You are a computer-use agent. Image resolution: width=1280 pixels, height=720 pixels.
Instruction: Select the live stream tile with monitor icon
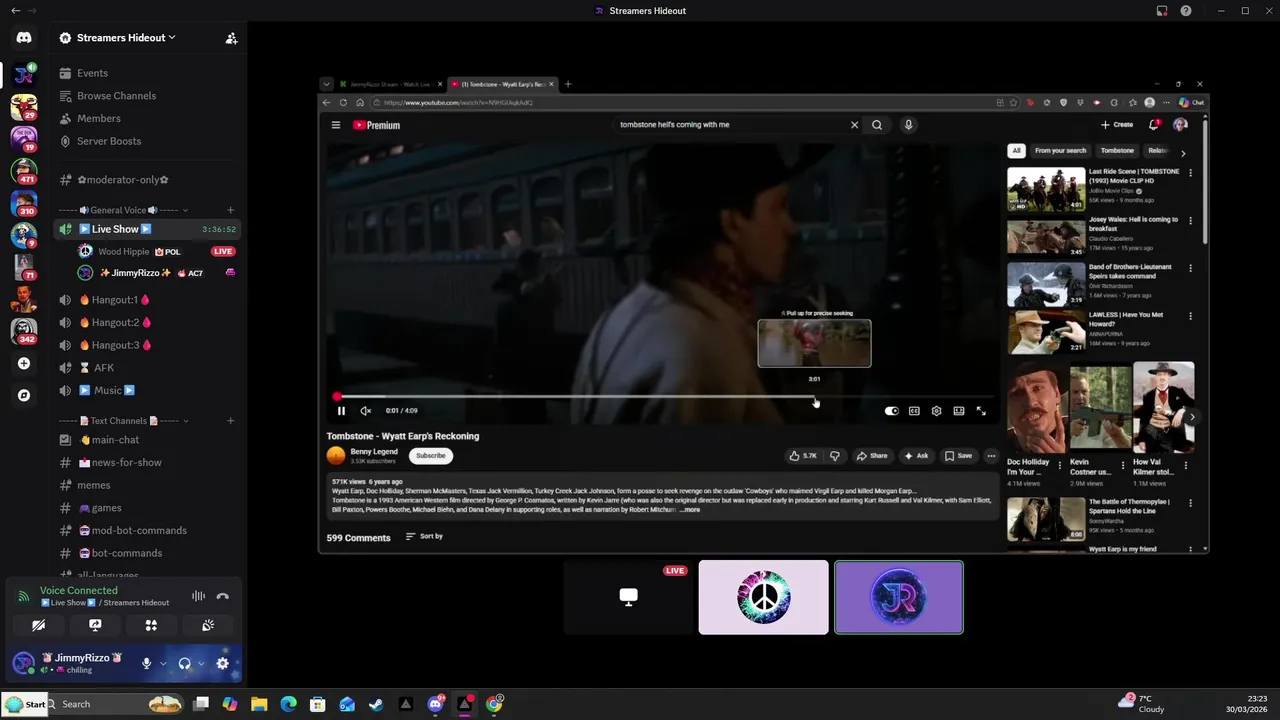[x=628, y=597]
